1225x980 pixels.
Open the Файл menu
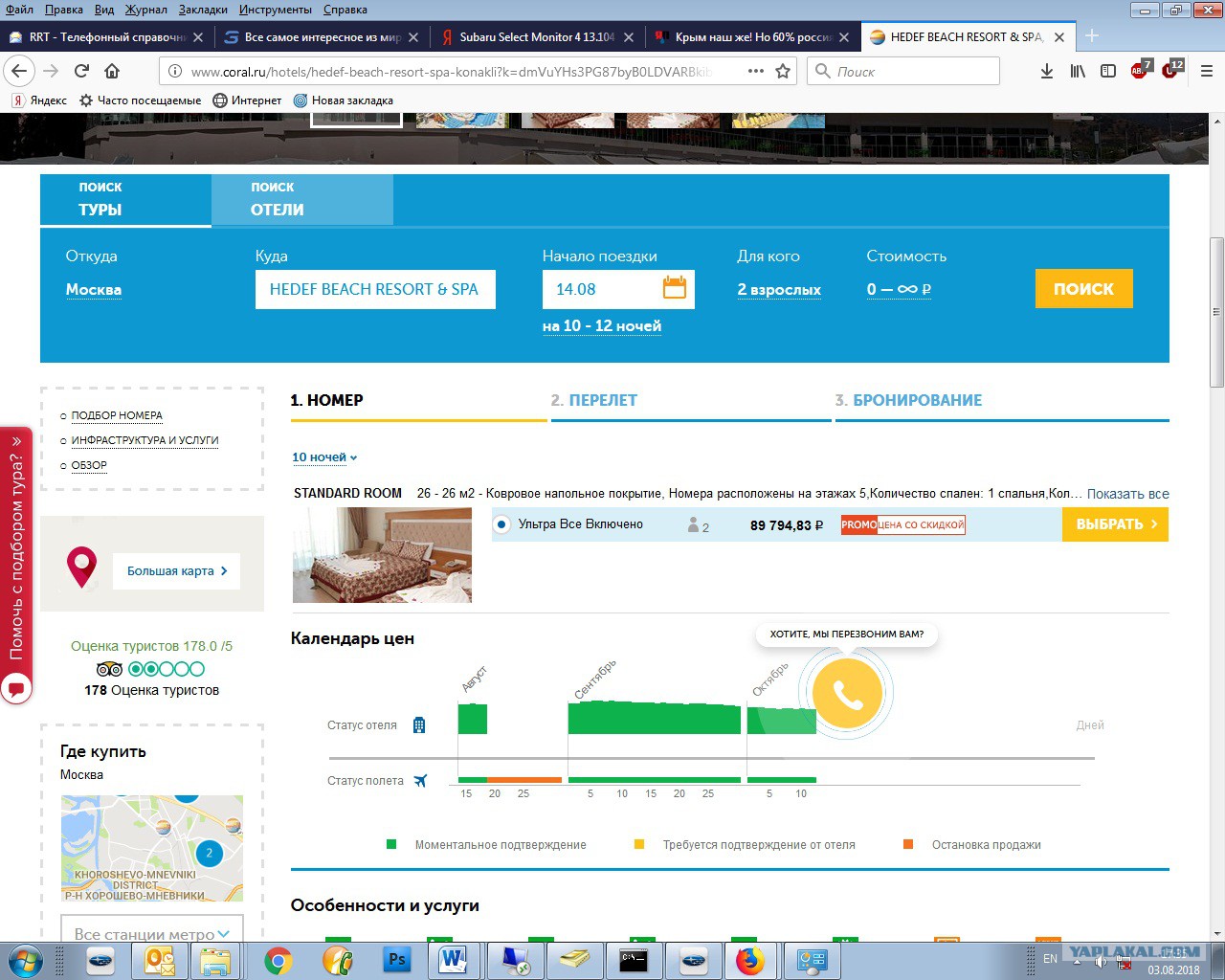pos(19,10)
